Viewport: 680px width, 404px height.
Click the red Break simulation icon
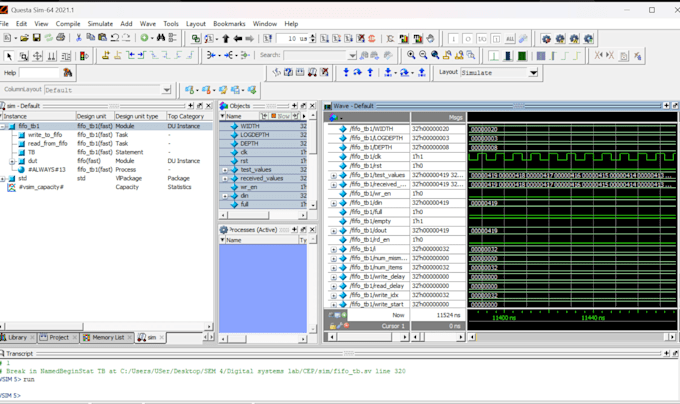coord(372,39)
